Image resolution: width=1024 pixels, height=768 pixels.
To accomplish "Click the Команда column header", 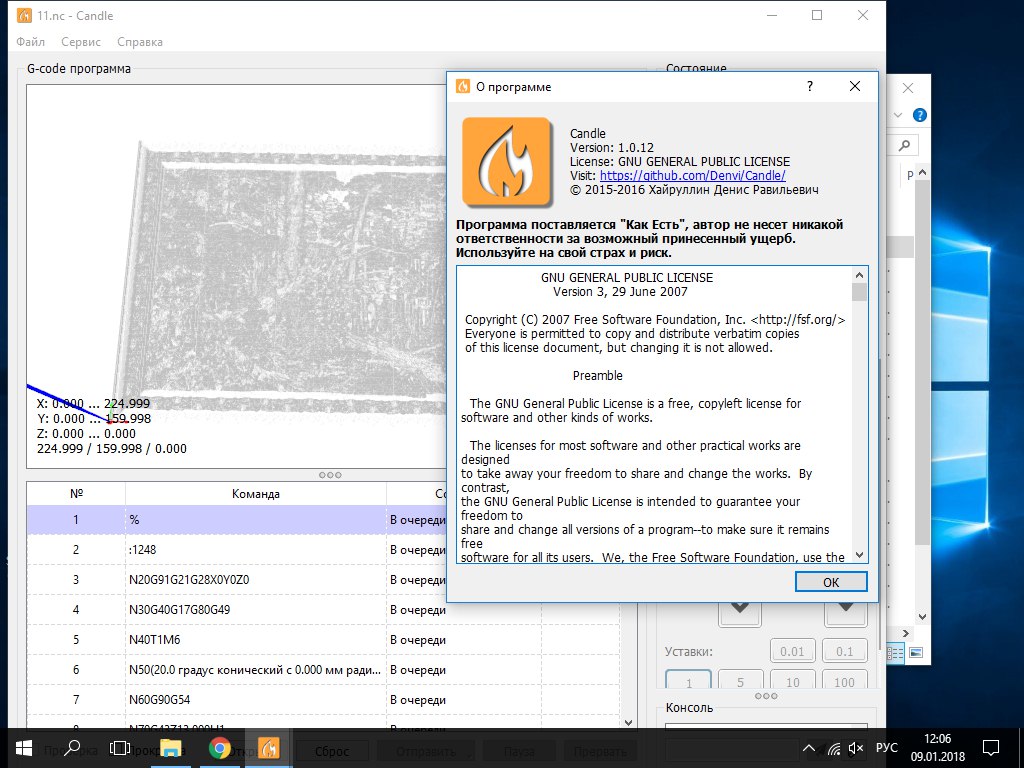I will [x=255, y=494].
